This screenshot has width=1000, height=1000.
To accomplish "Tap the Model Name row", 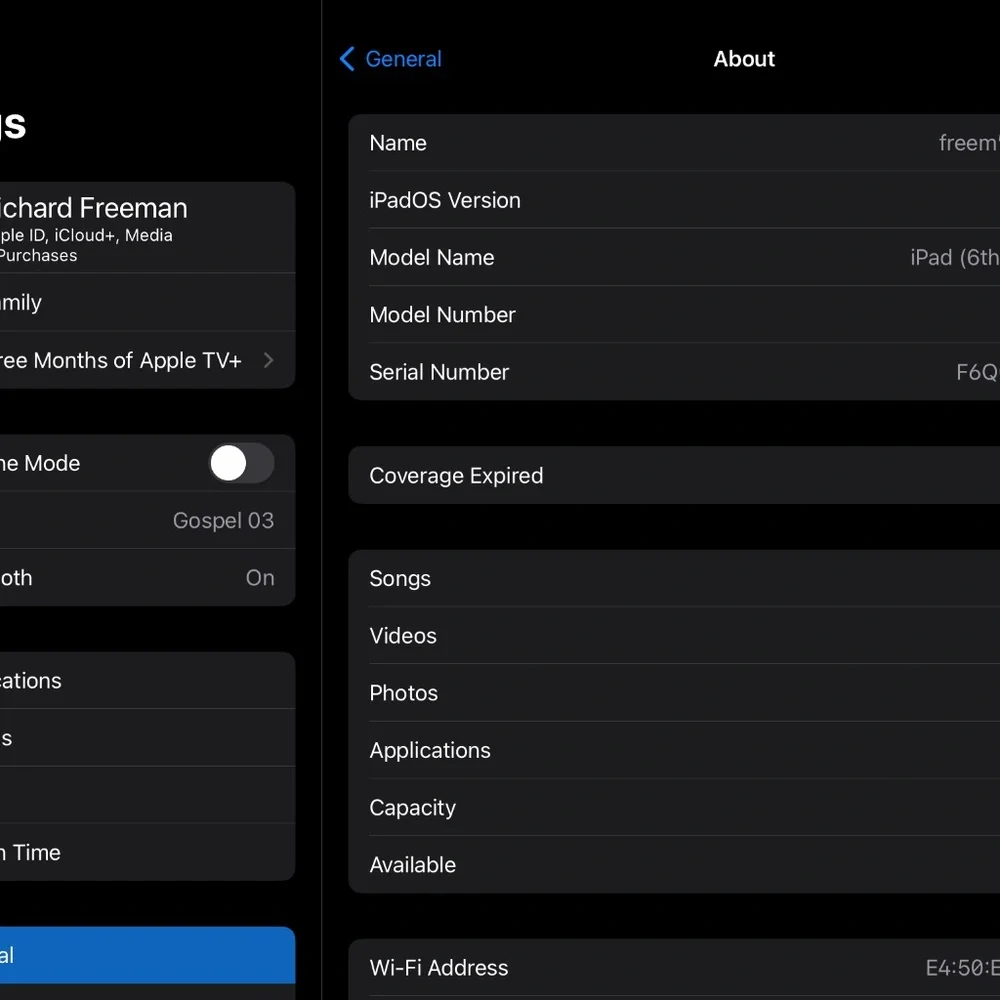I will click(x=674, y=258).
